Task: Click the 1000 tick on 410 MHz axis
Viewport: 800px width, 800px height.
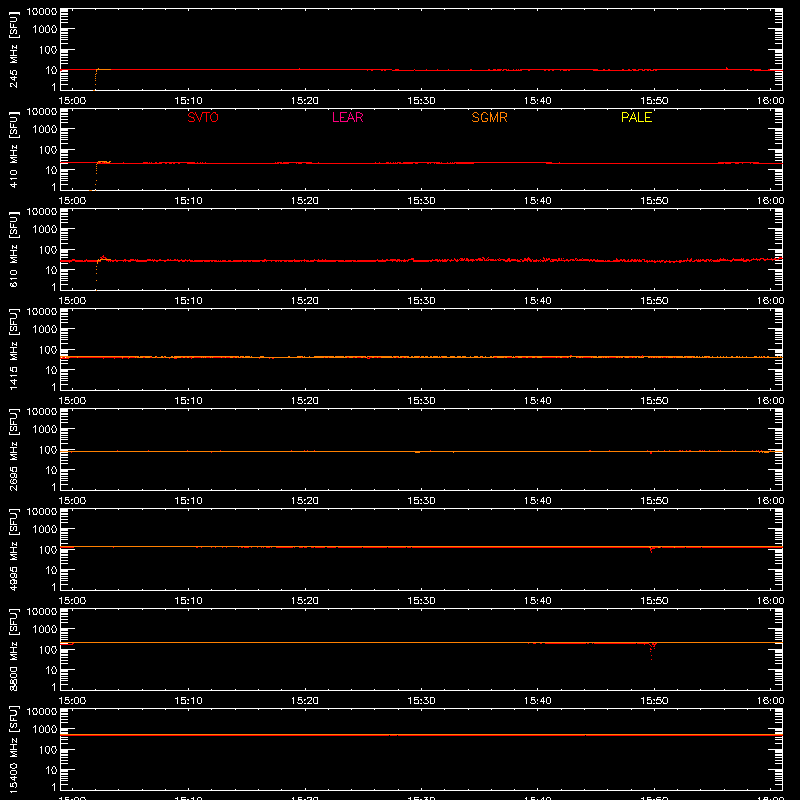Action: point(45,130)
